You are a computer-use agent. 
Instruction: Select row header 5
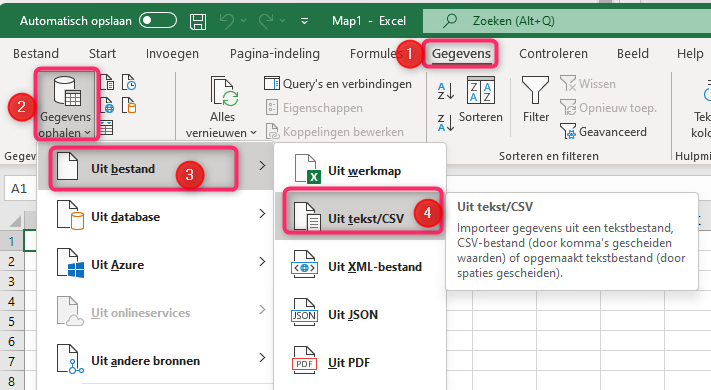[x=11, y=322]
